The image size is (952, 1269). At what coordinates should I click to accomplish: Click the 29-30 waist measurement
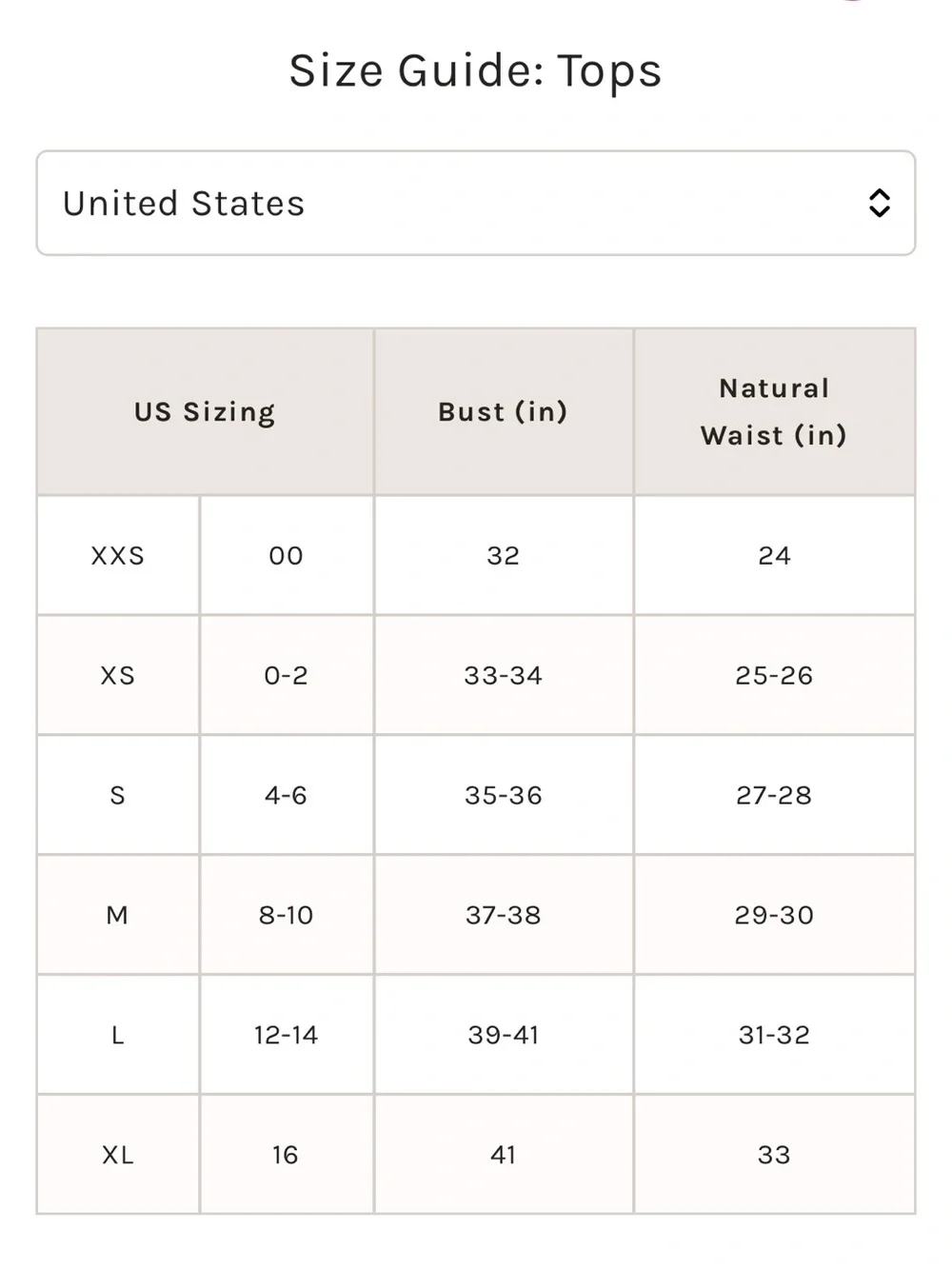(774, 916)
